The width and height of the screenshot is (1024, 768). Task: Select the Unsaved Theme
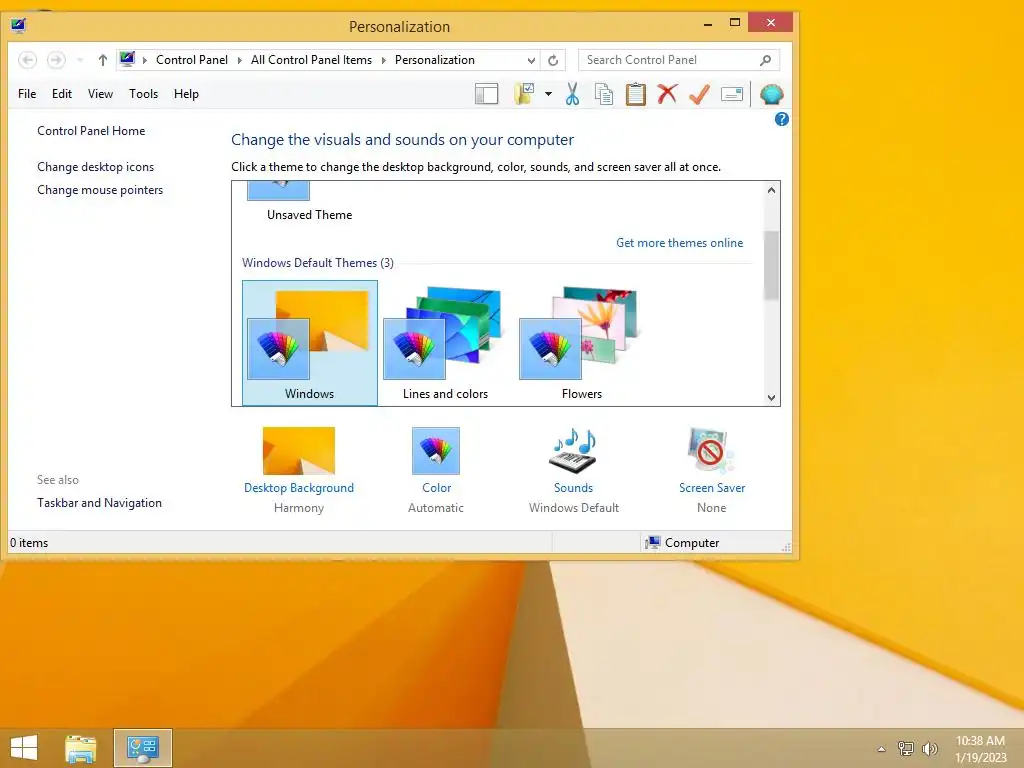coord(310,203)
